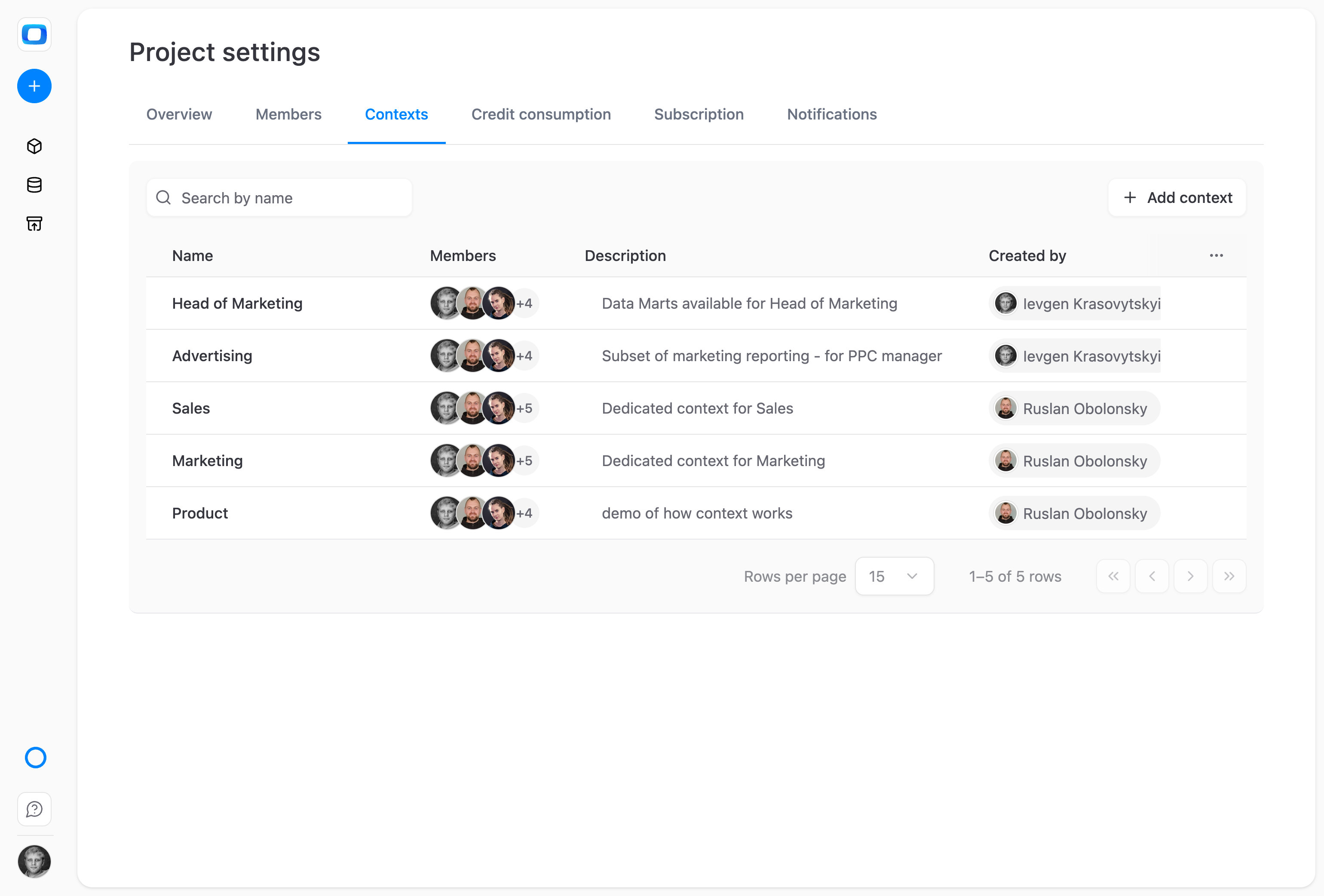This screenshot has height=896, width=1324.
Task: Open the archive upload icon in sidebar
Action: click(34, 224)
